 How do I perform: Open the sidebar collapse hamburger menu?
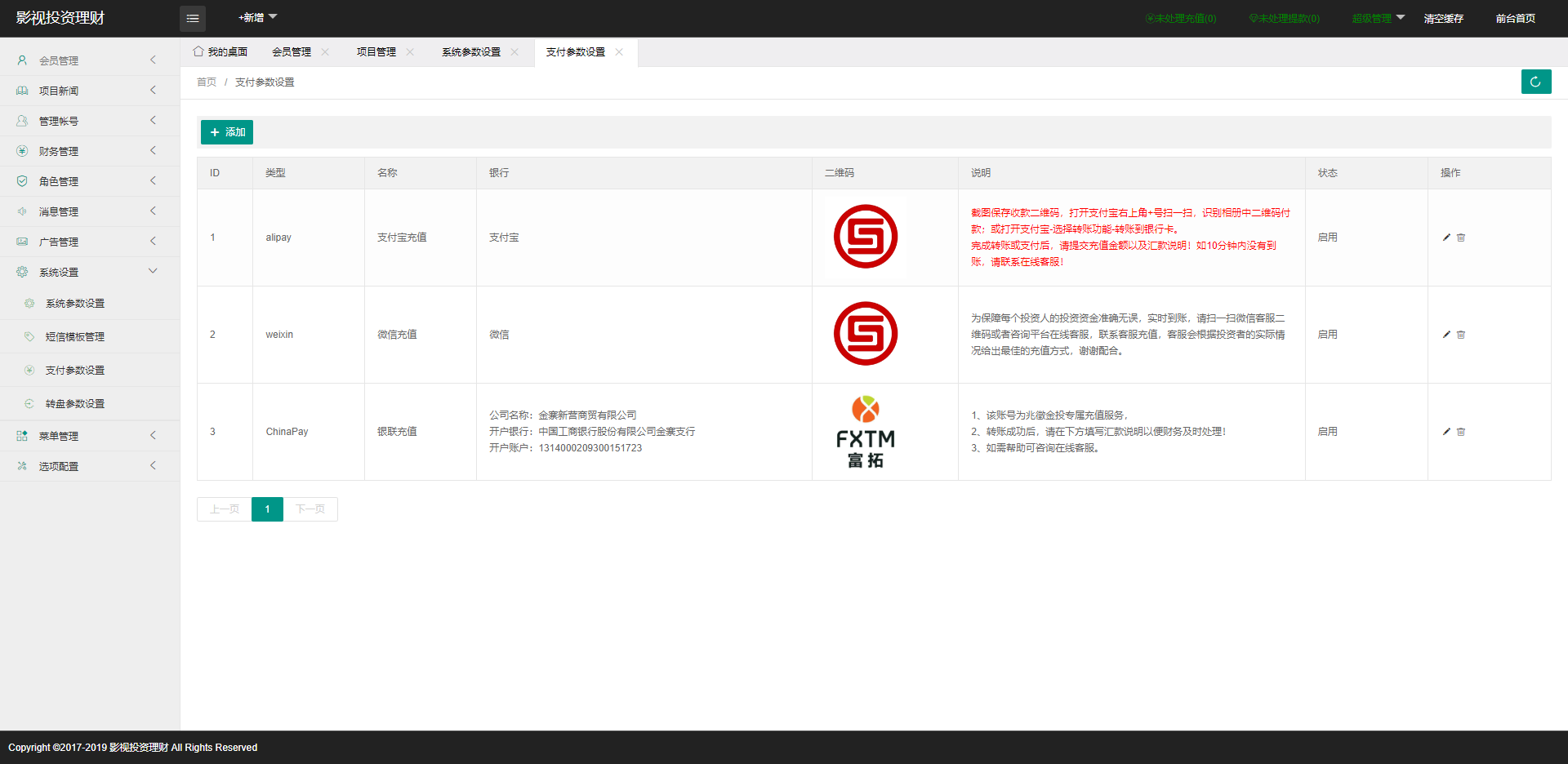pos(193,18)
